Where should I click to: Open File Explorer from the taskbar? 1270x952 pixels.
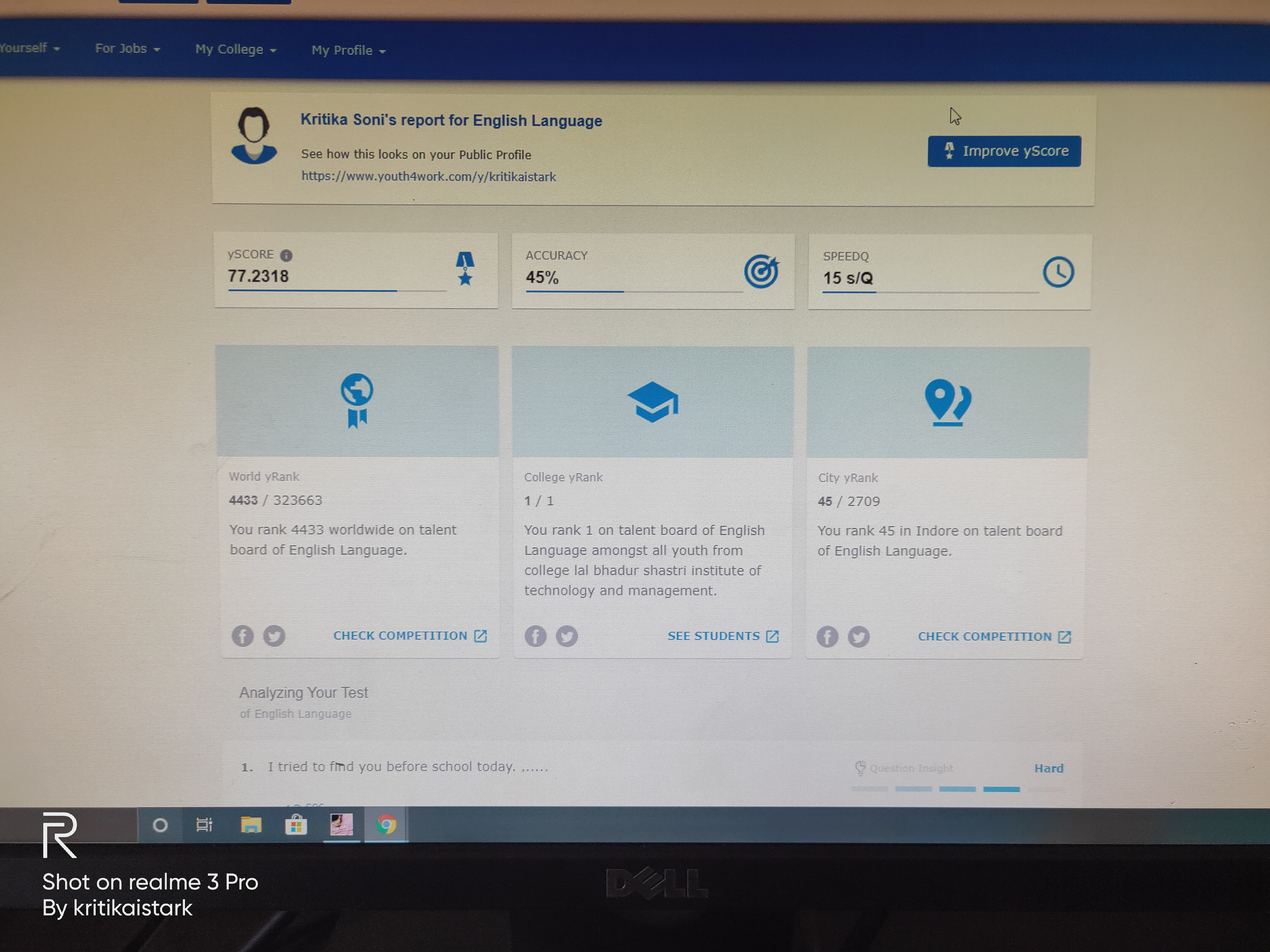(251, 825)
